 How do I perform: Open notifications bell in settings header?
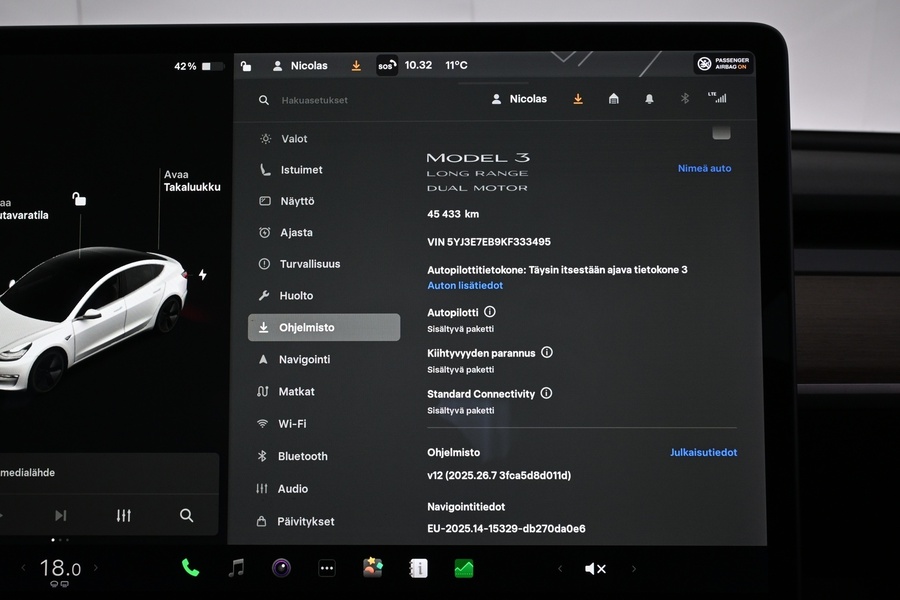point(649,99)
